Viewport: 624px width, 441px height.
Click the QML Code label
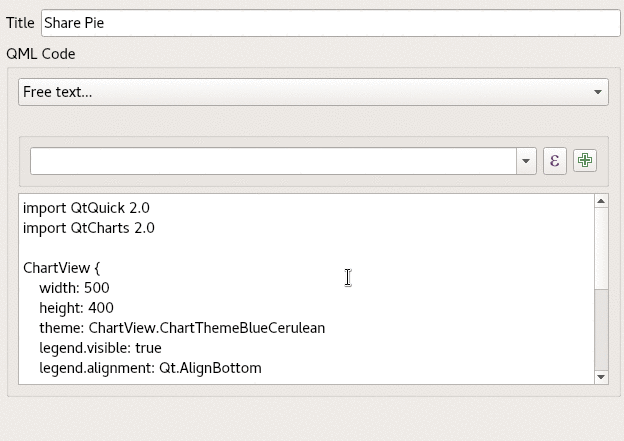[41, 54]
